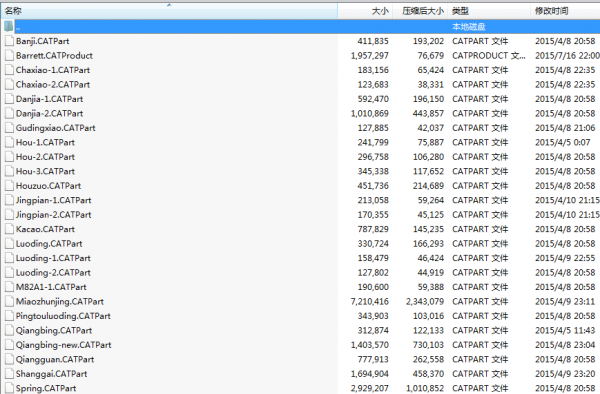Click the file icon beside Pingtouluoding.CATPart
The height and width of the screenshot is (394, 600).
click(x=9, y=316)
